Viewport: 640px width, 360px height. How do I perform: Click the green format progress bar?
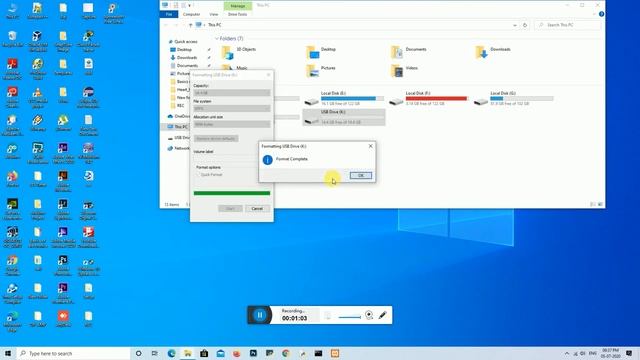coord(231,193)
